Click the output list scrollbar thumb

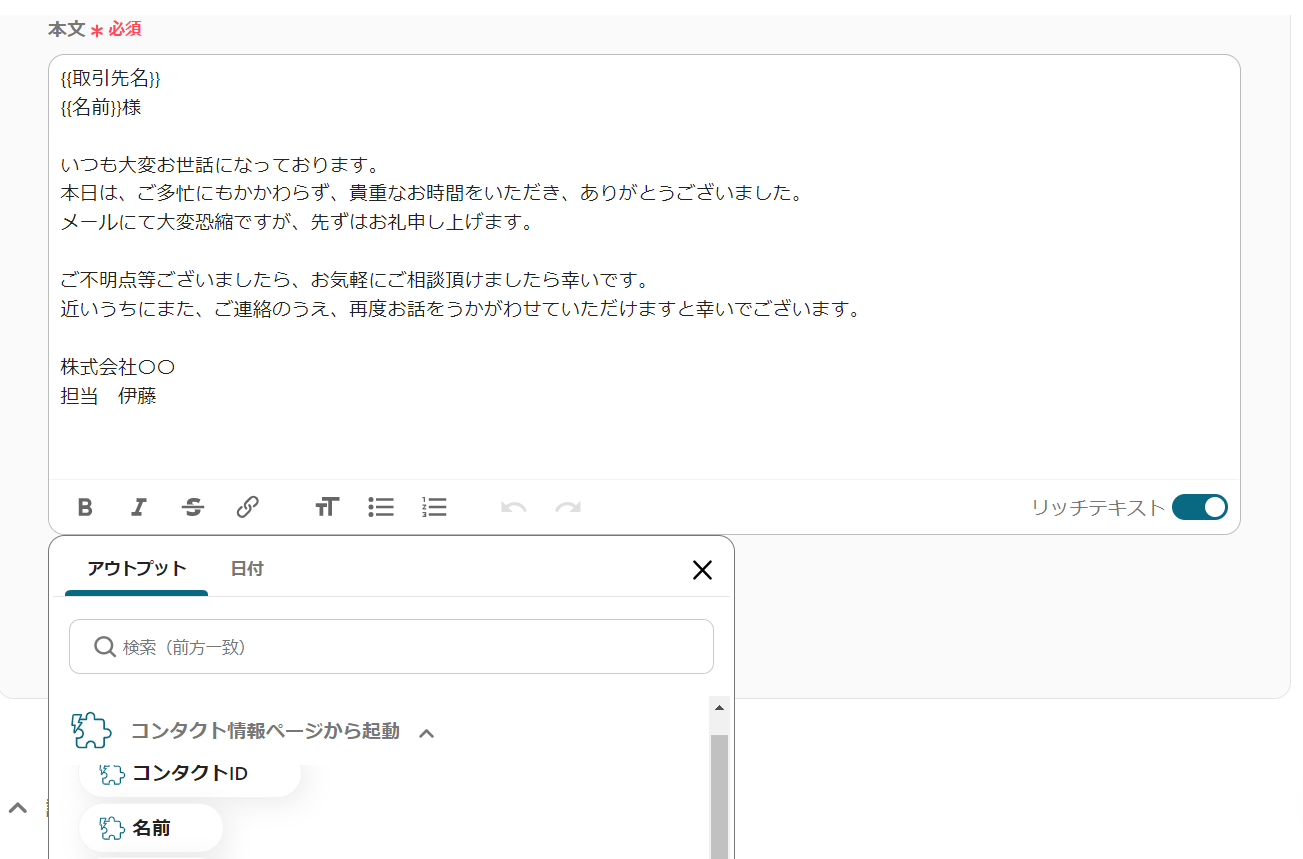click(x=719, y=796)
